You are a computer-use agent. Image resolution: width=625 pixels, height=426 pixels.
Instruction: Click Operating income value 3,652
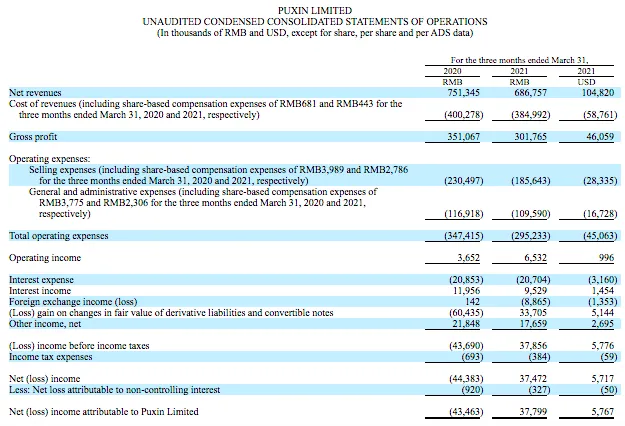point(468,258)
